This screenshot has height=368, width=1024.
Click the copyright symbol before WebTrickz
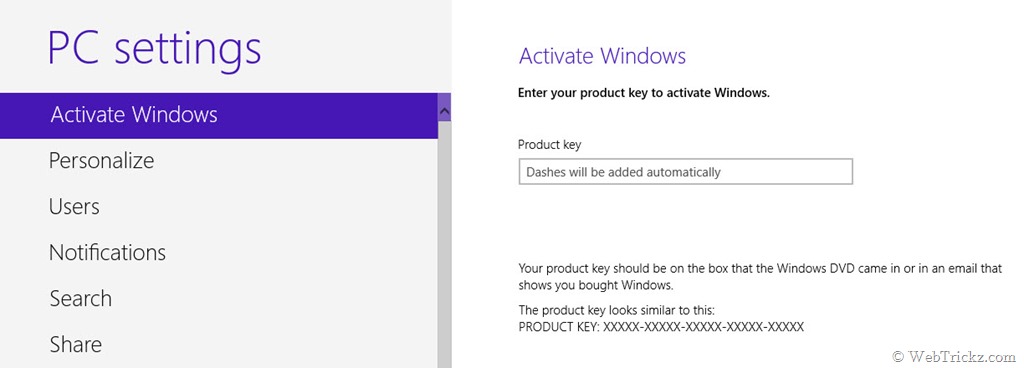click(898, 357)
